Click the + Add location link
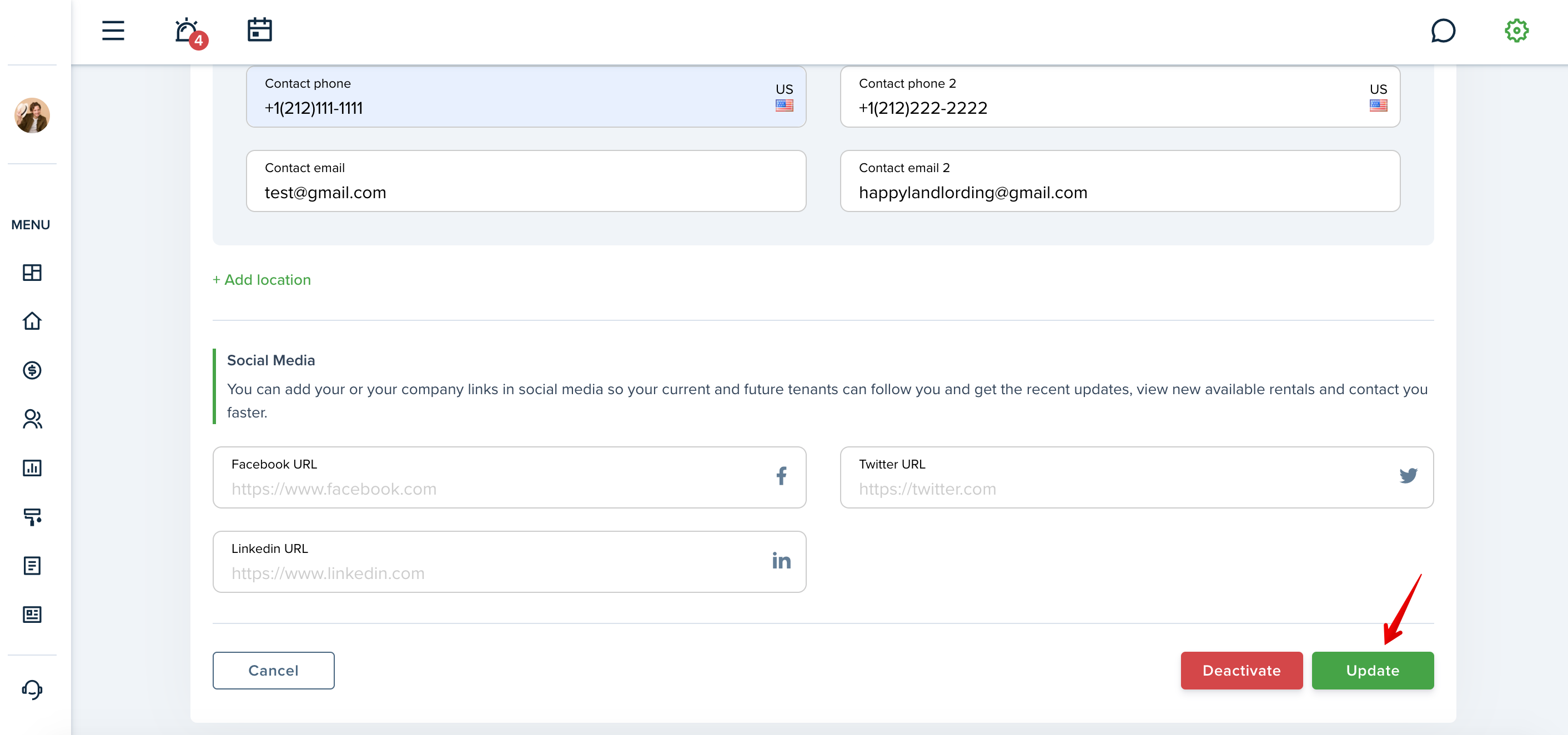This screenshot has height=735, width=1568. point(262,280)
